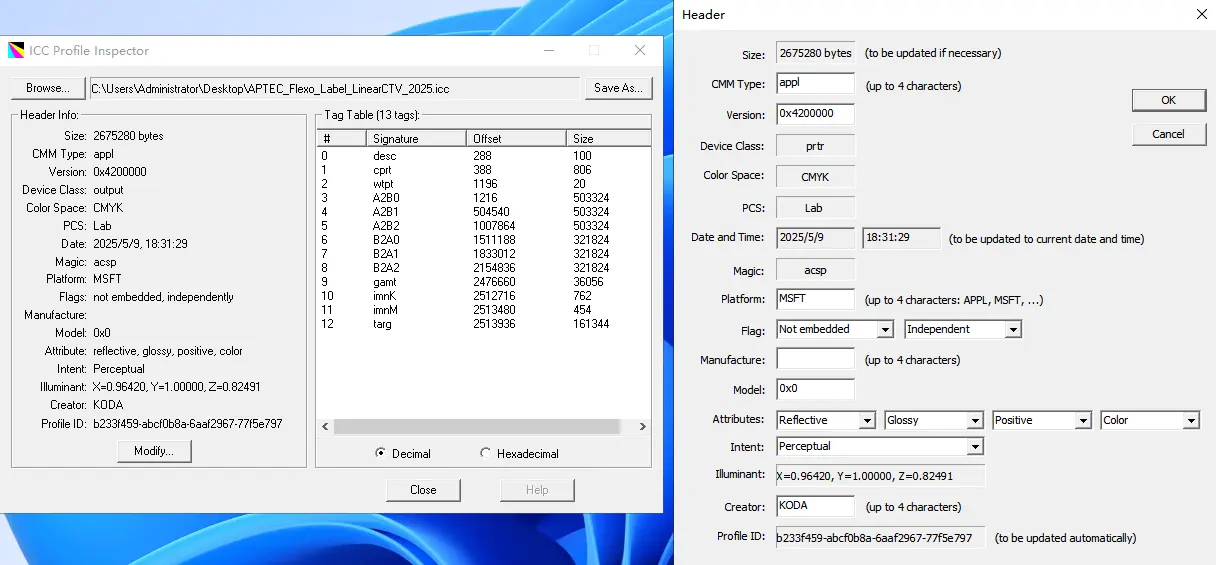Open the Flag 'Not embedded' dropdown
1216x565 pixels.
tap(835, 329)
